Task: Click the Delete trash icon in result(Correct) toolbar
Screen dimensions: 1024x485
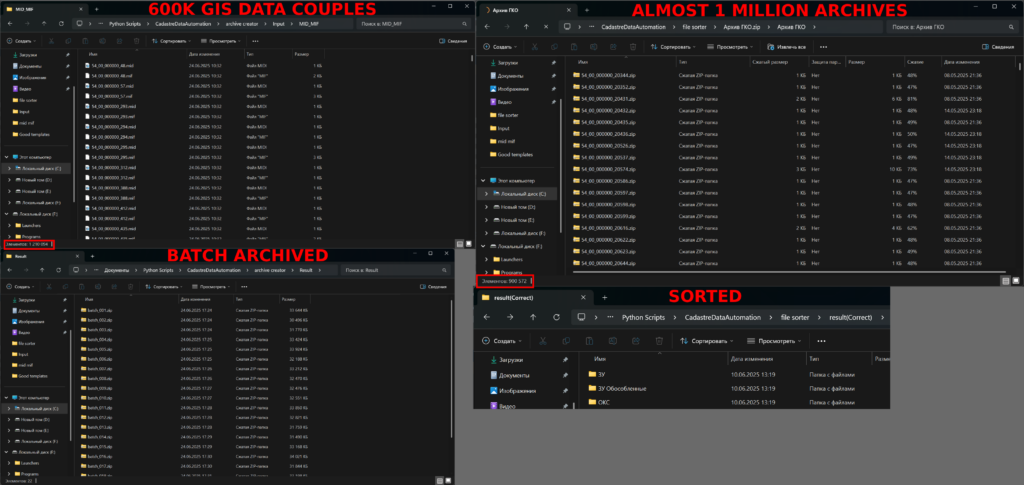Action: tap(659, 341)
